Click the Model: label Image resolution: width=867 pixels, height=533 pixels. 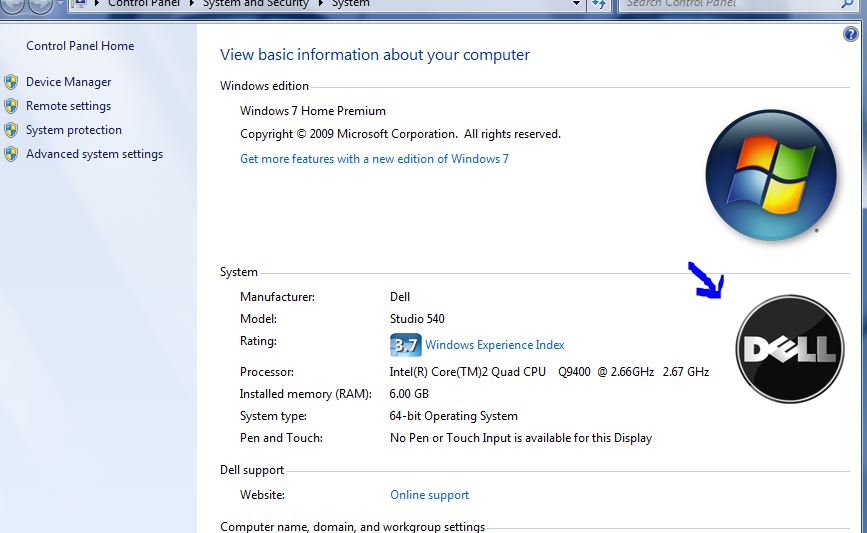coord(258,319)
